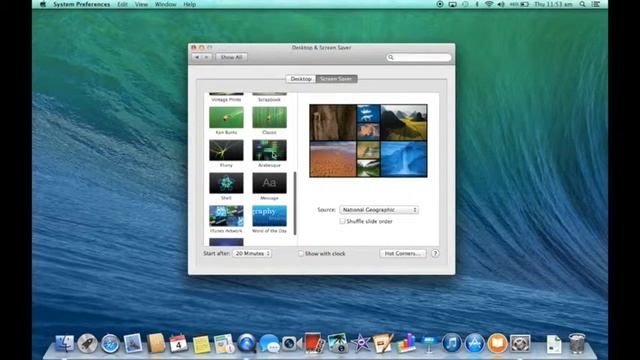Enable Shuffle slide order checkbox
The image size is (640, 360).
(x=342, y=221)
